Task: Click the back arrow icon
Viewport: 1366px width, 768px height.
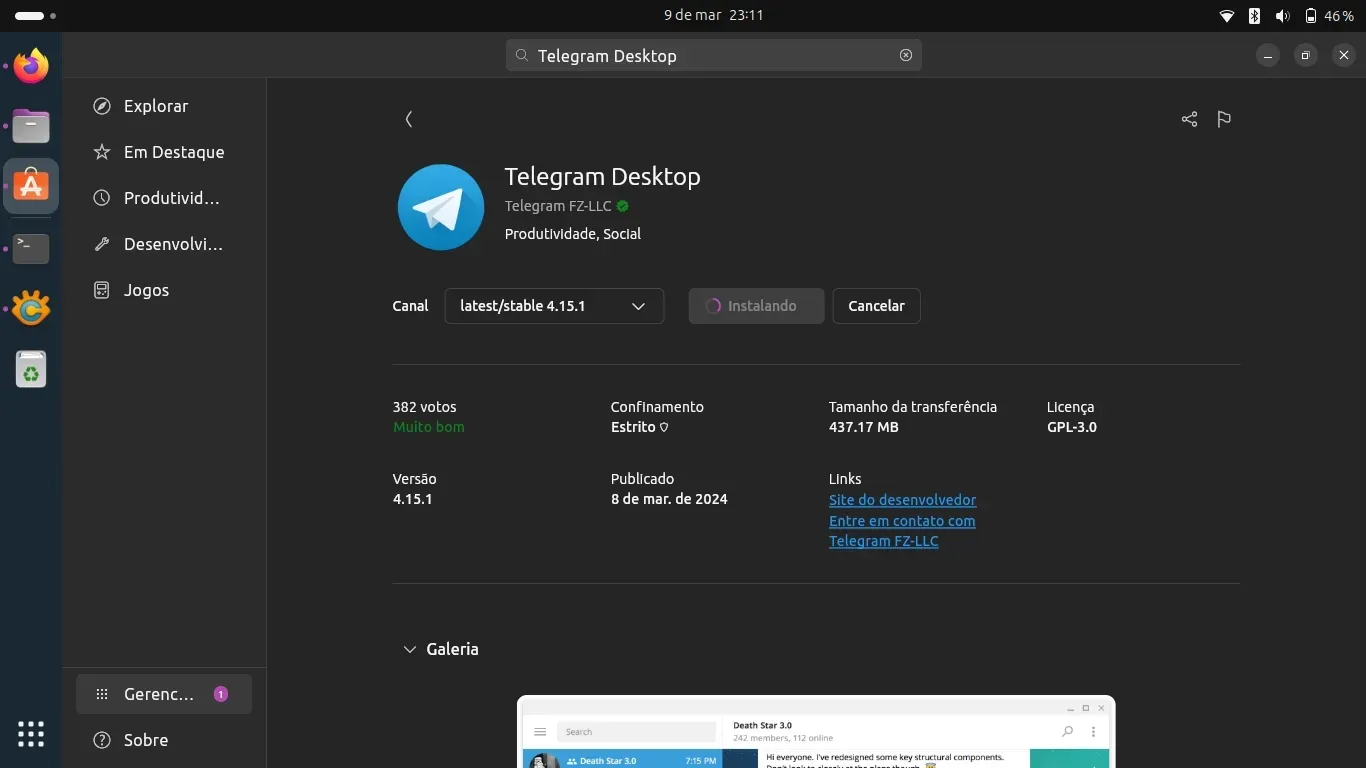Action: (409, 119)
